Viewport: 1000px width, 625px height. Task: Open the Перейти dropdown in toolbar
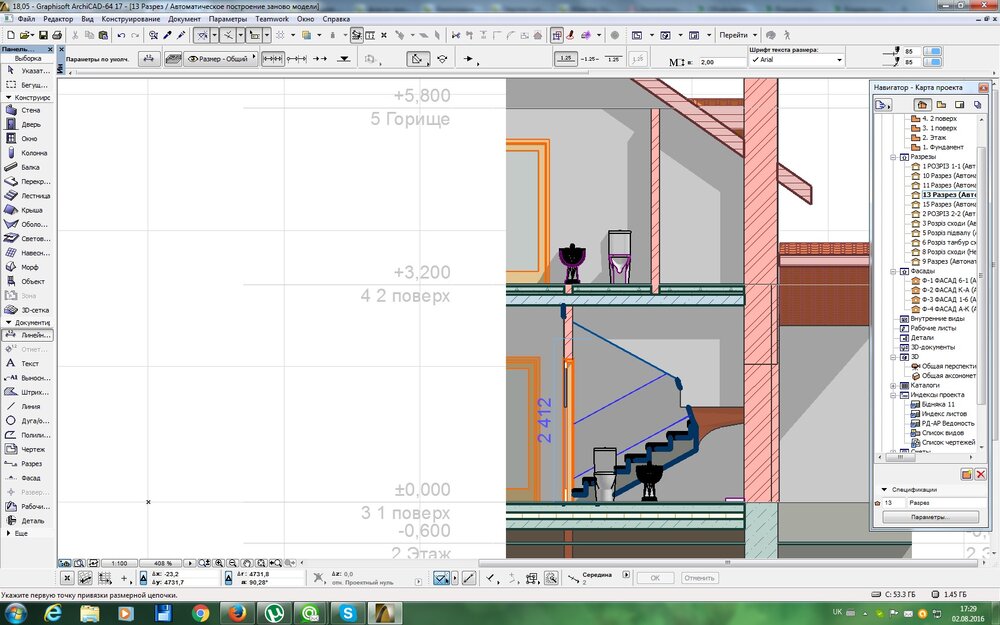point(738,35)
